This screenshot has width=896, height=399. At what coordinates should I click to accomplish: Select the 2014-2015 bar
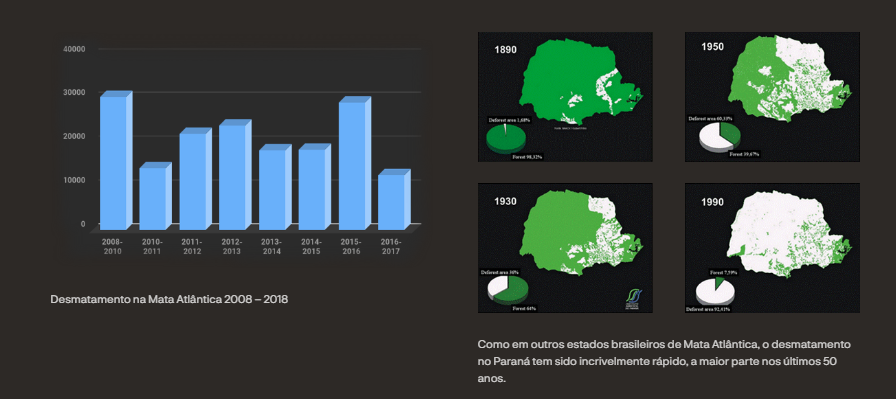[x=315, y=186]
